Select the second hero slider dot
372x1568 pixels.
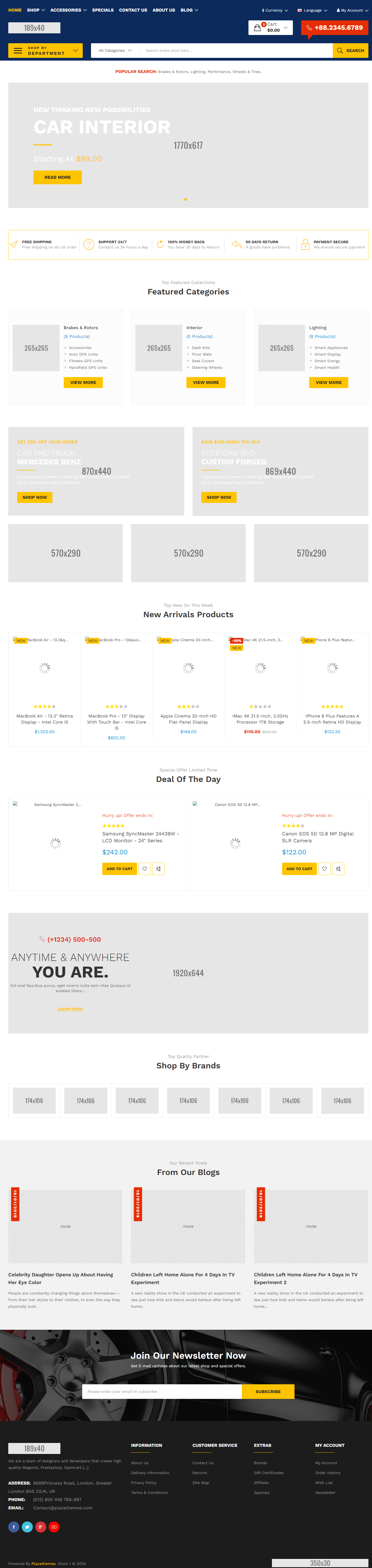(x=190, y=199)
